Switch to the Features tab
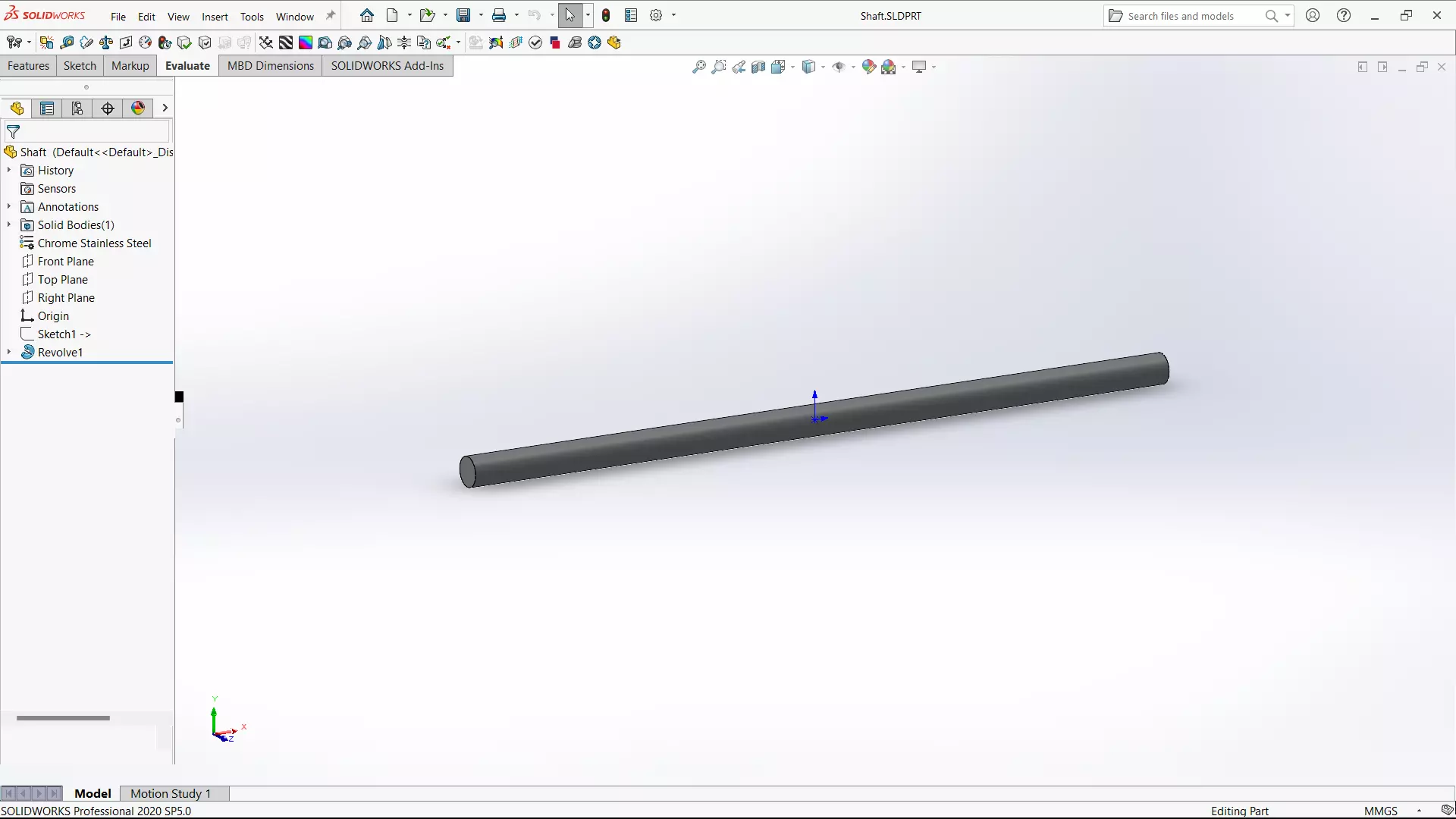Image resolution: width=1456 pixels, height=819 pixels. (28, 66)
